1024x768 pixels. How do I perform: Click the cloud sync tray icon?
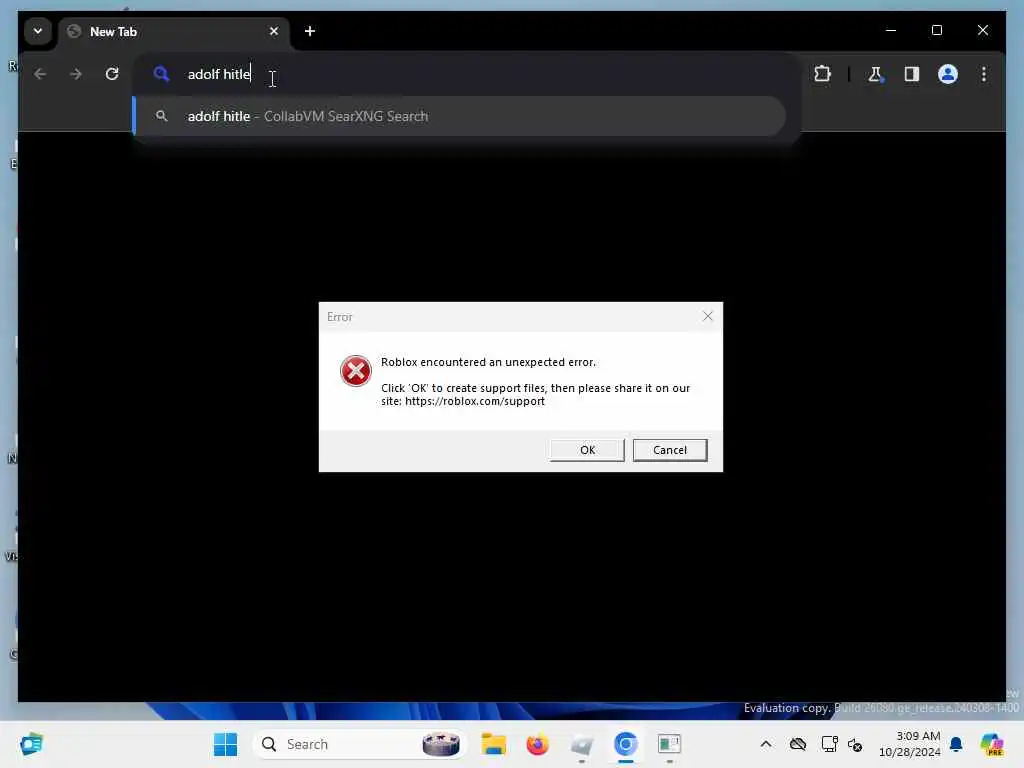point(797,744)
